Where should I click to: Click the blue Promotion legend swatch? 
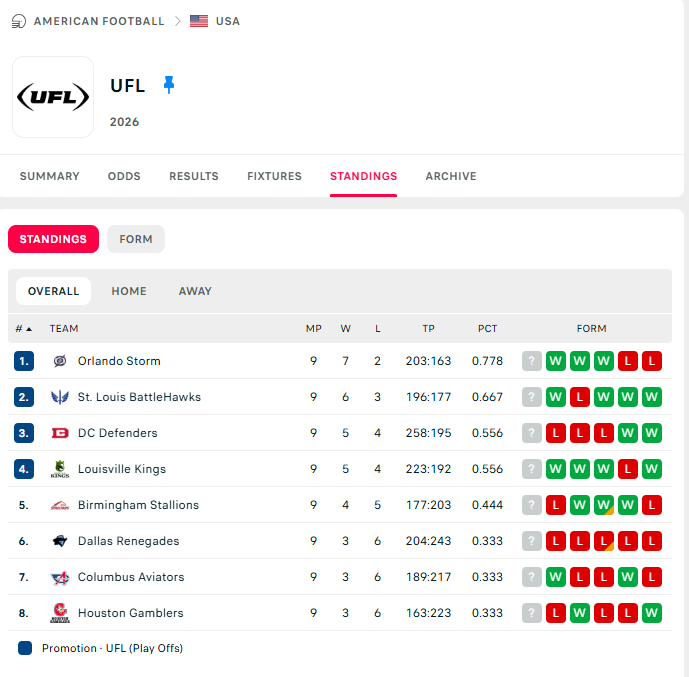coord(25,648)
